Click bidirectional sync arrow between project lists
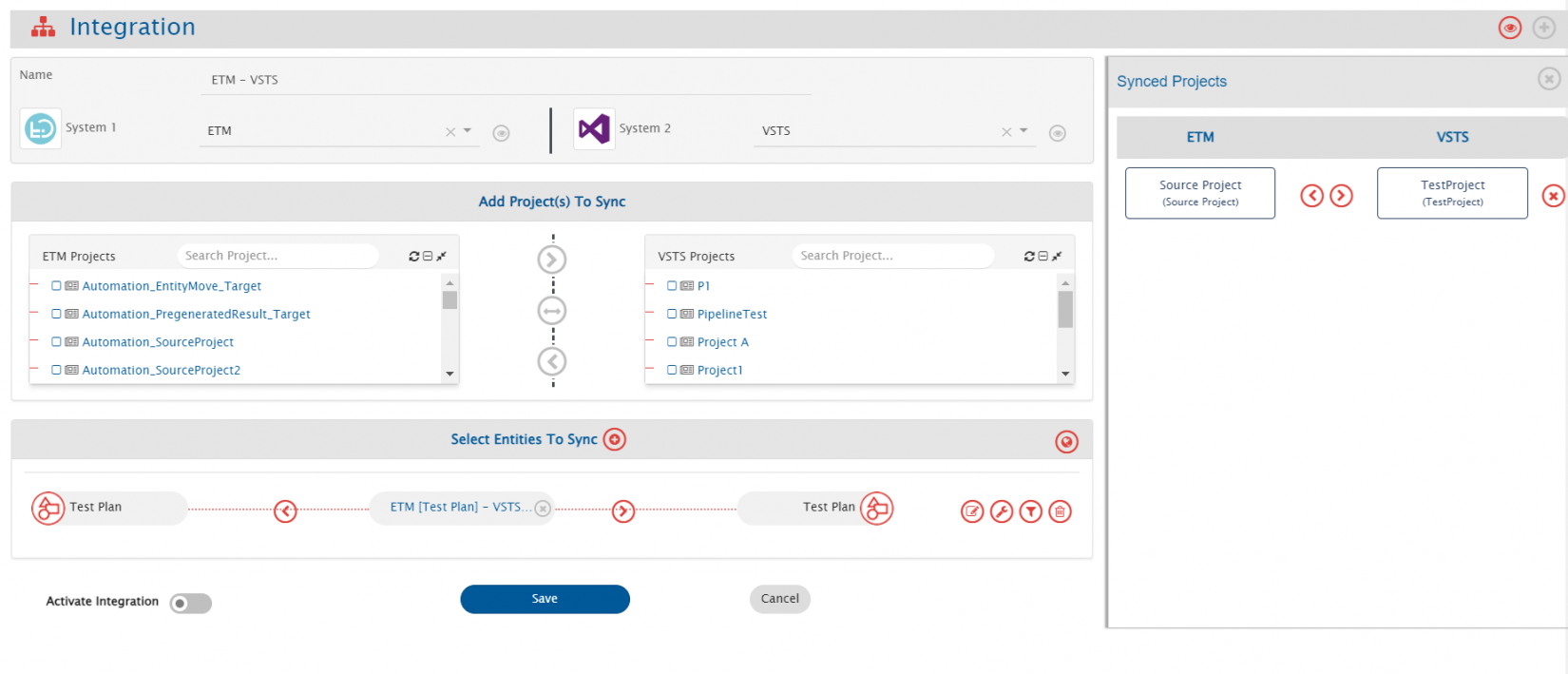Screen dimensions: 1568x674 coord(552,311)
